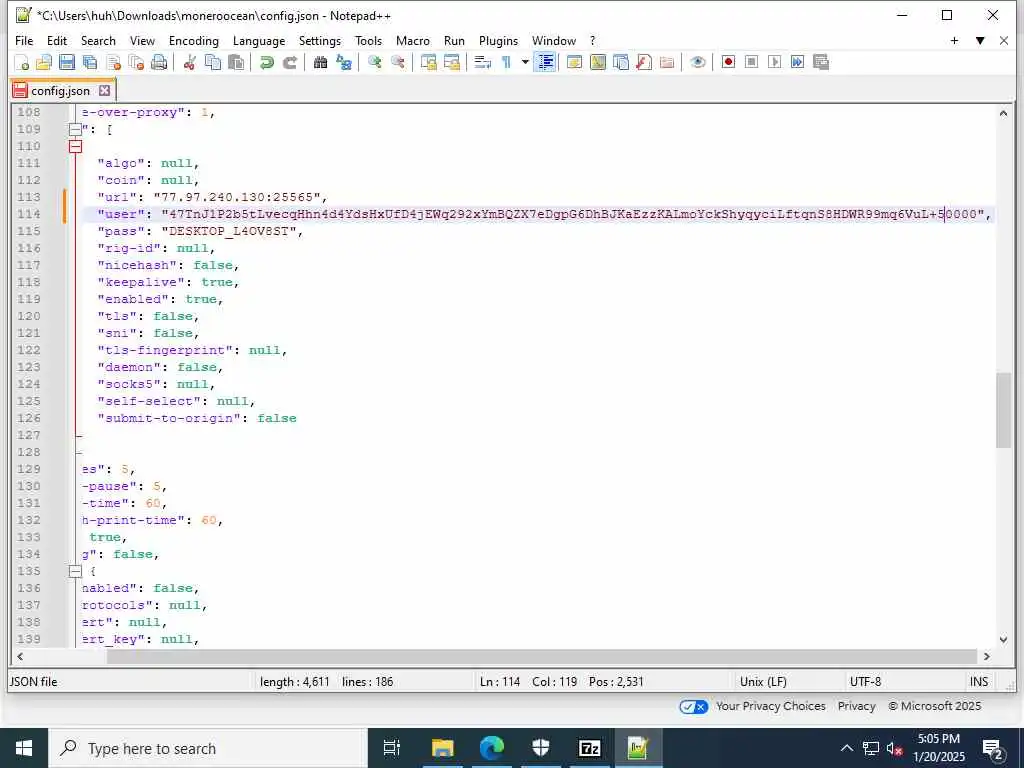Collapse the red fold marker on line 110
Viewport: 1024px width, 768px height.
pos(75,146)
